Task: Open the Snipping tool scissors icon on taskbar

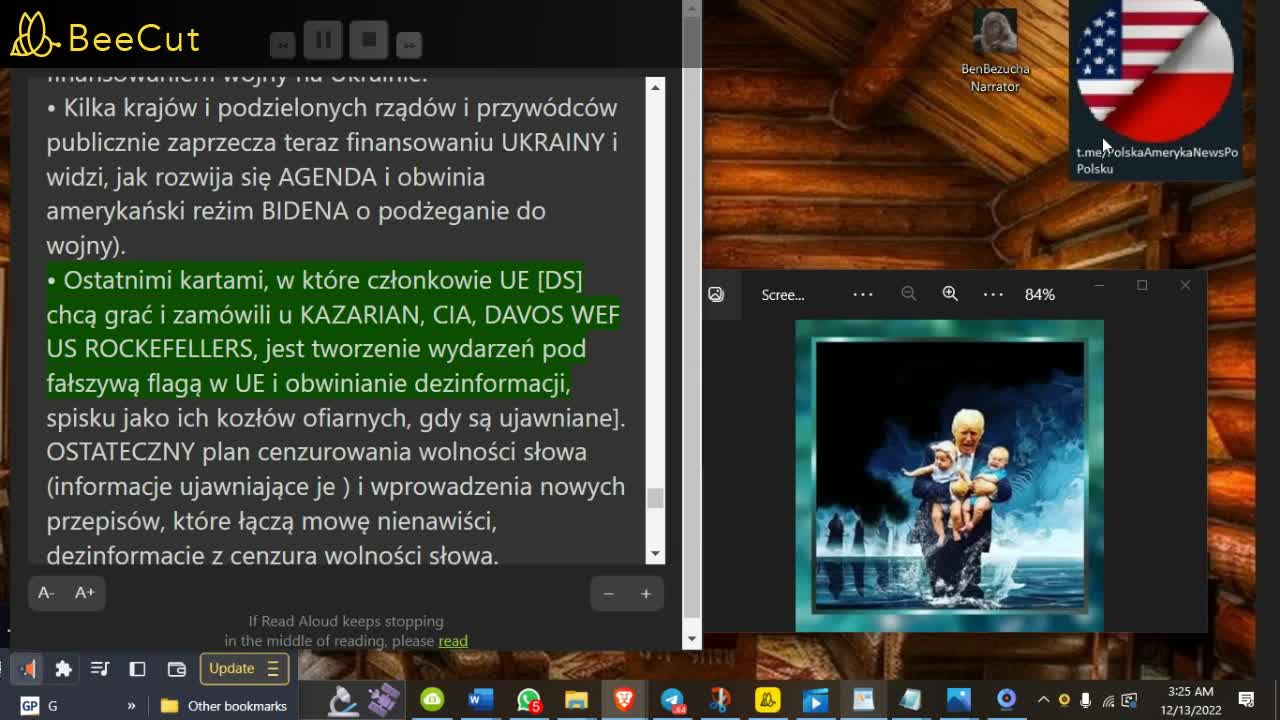Action: coord(720,700)
